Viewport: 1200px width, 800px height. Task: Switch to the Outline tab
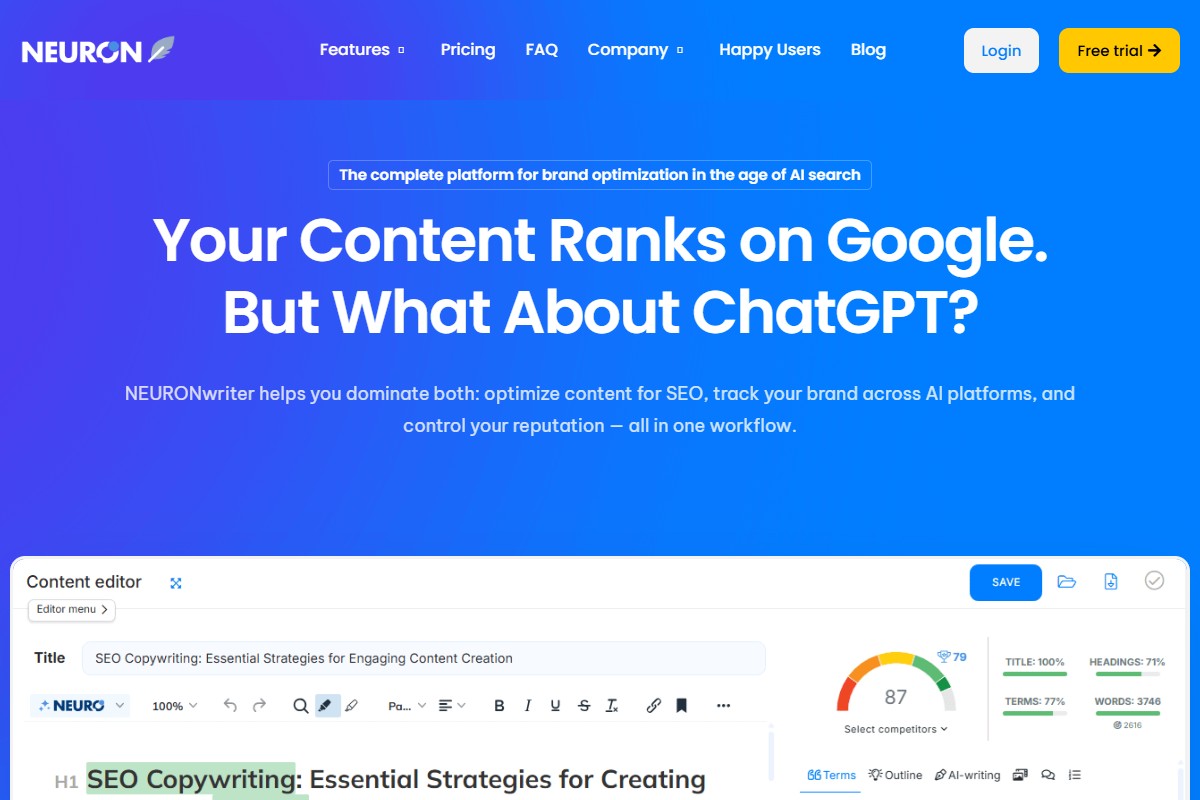pyautogui.click(x=895, y=775)
